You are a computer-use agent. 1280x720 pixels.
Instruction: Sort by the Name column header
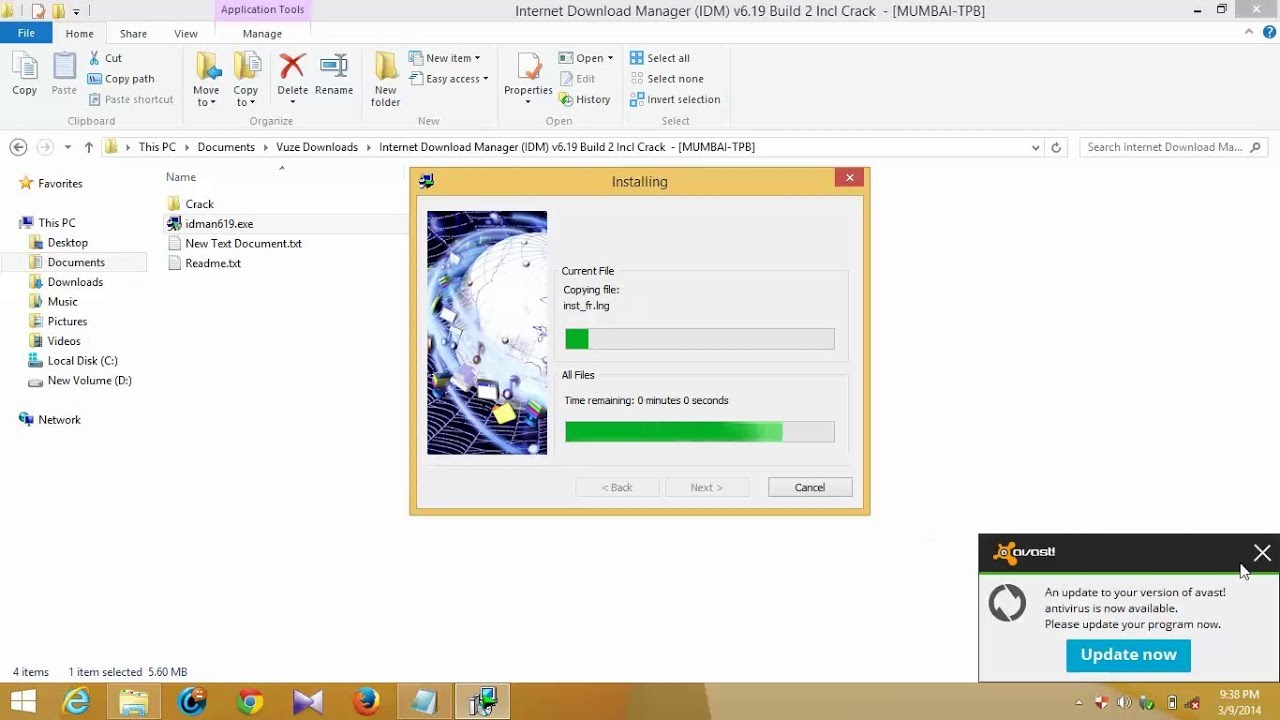pos(181,177)
